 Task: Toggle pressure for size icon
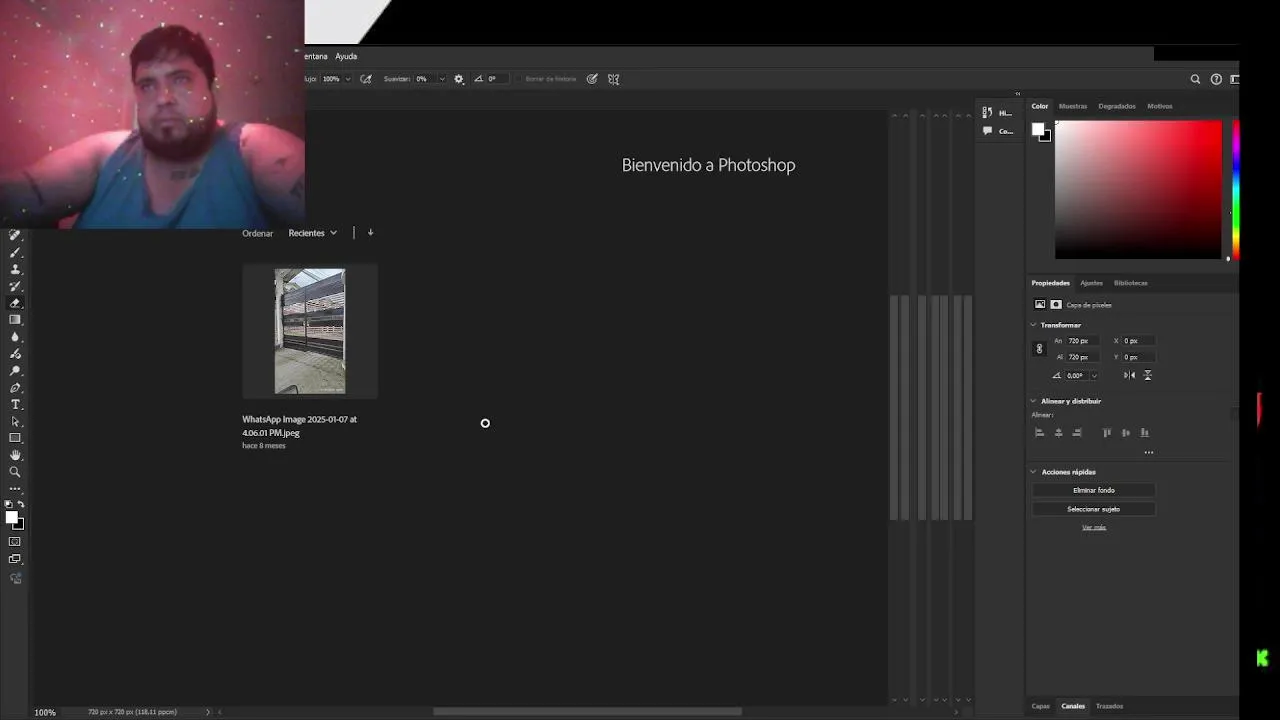(592, 79)
